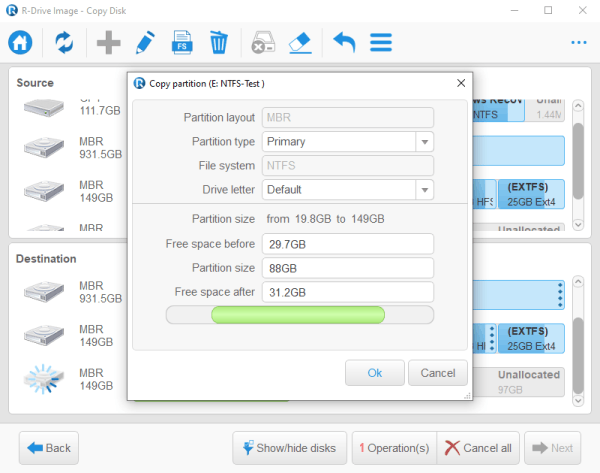Click the Free space before field

347,244
